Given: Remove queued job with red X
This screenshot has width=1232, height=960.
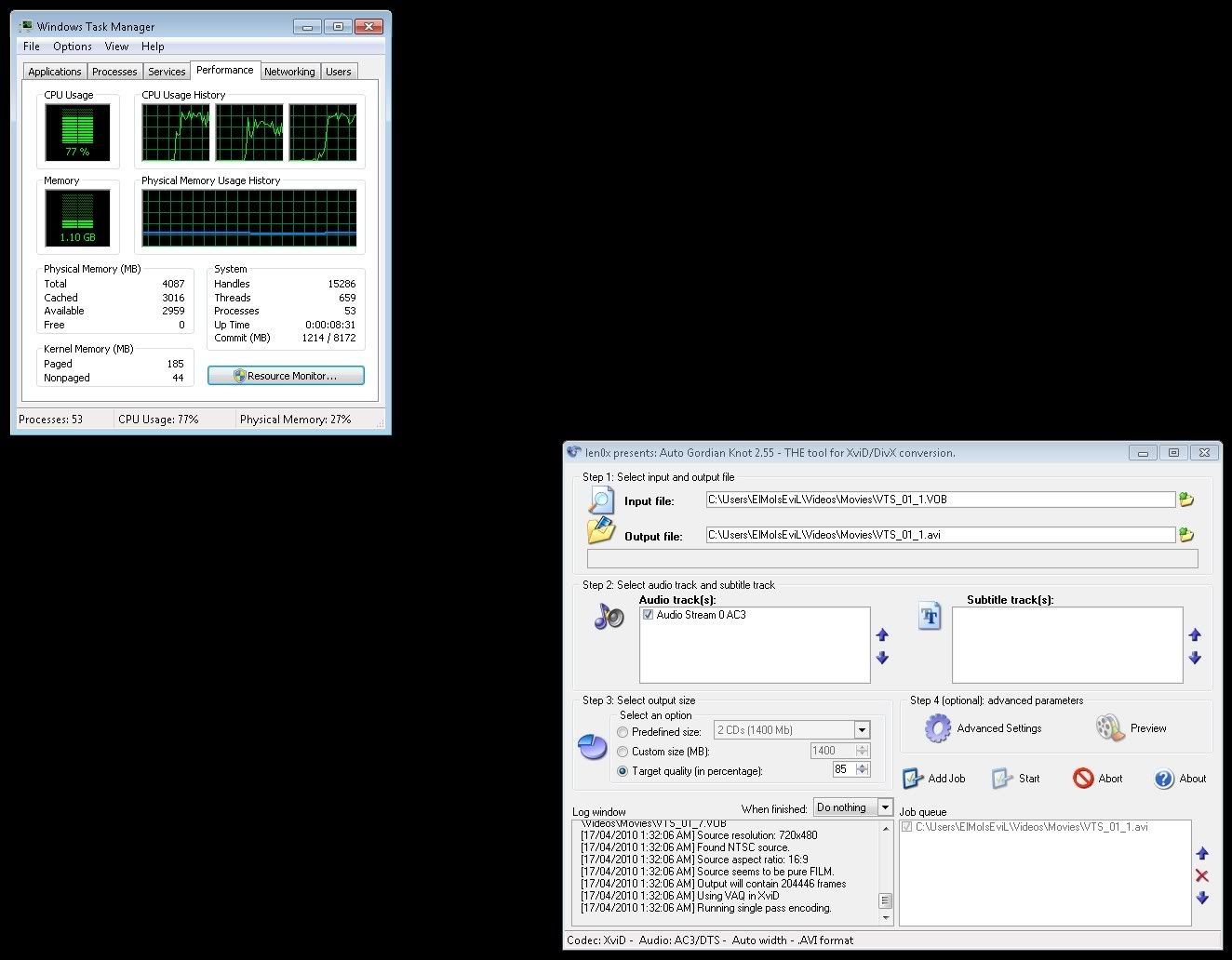Looking at the screenshot, I should (1202, 875).
